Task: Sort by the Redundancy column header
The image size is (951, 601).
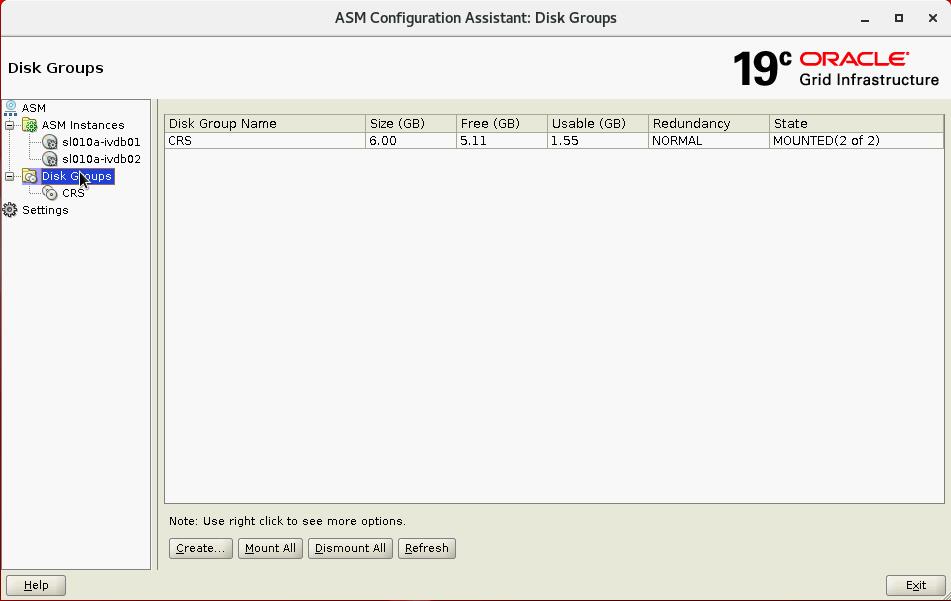Action: pyautogui.click(x=708, y=123)
